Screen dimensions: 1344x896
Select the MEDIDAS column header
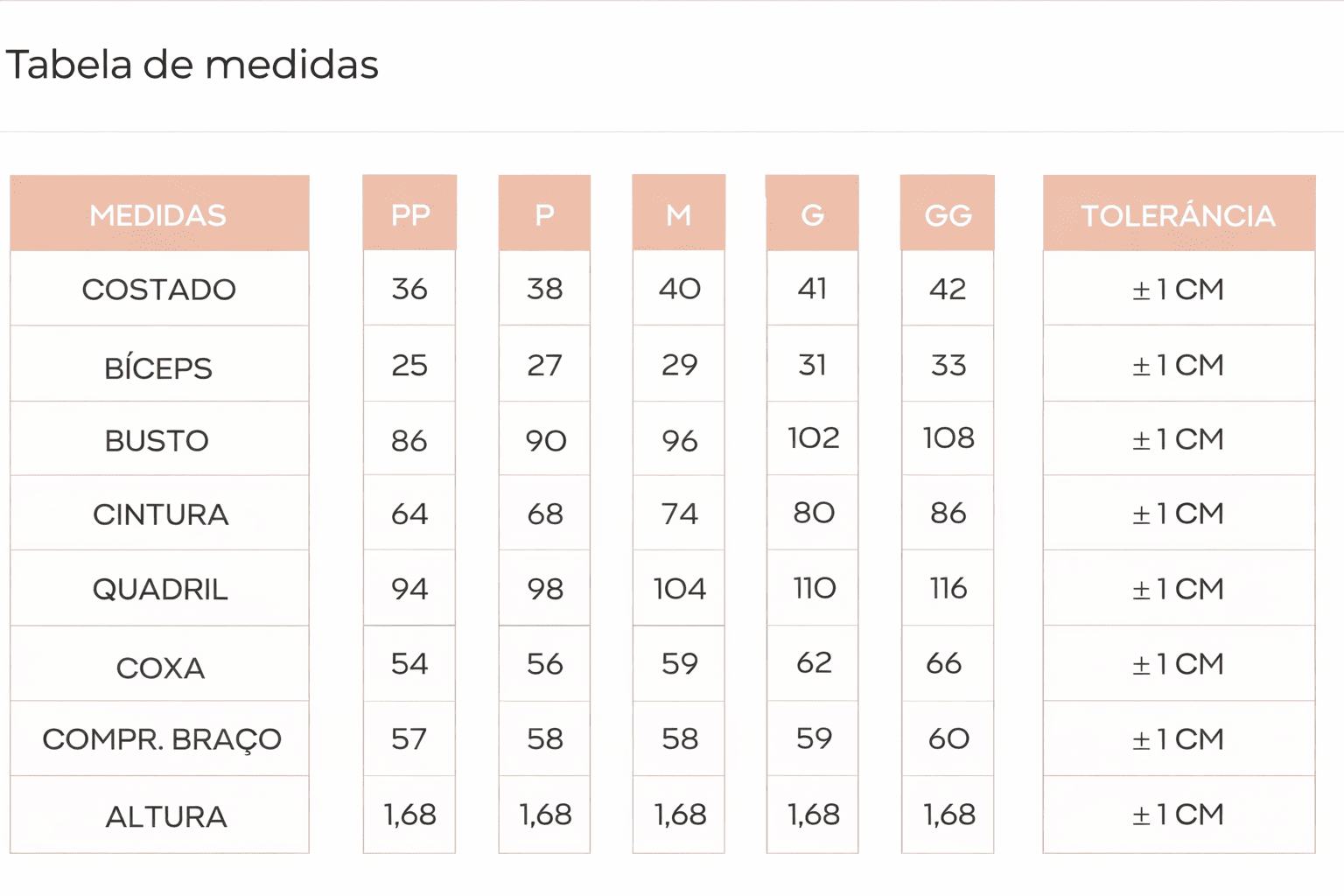click(x=158, y=215)
